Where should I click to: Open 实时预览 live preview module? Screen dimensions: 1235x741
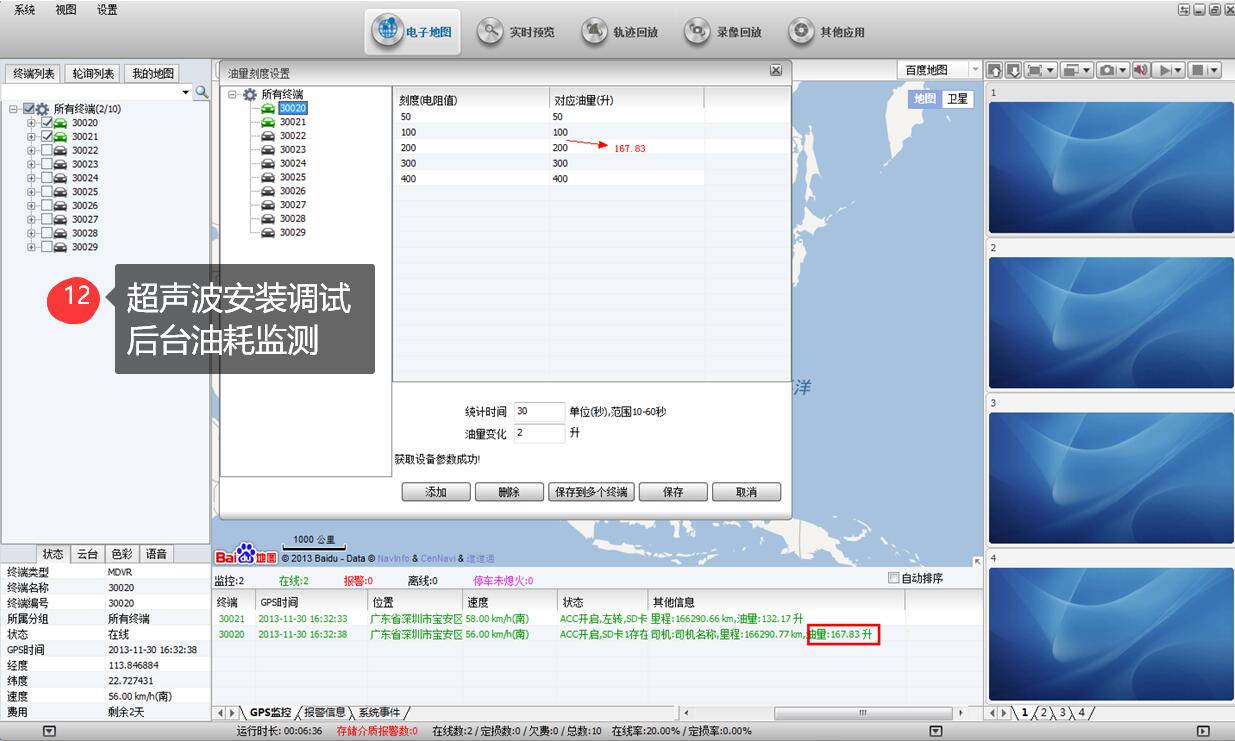[517, 32]
